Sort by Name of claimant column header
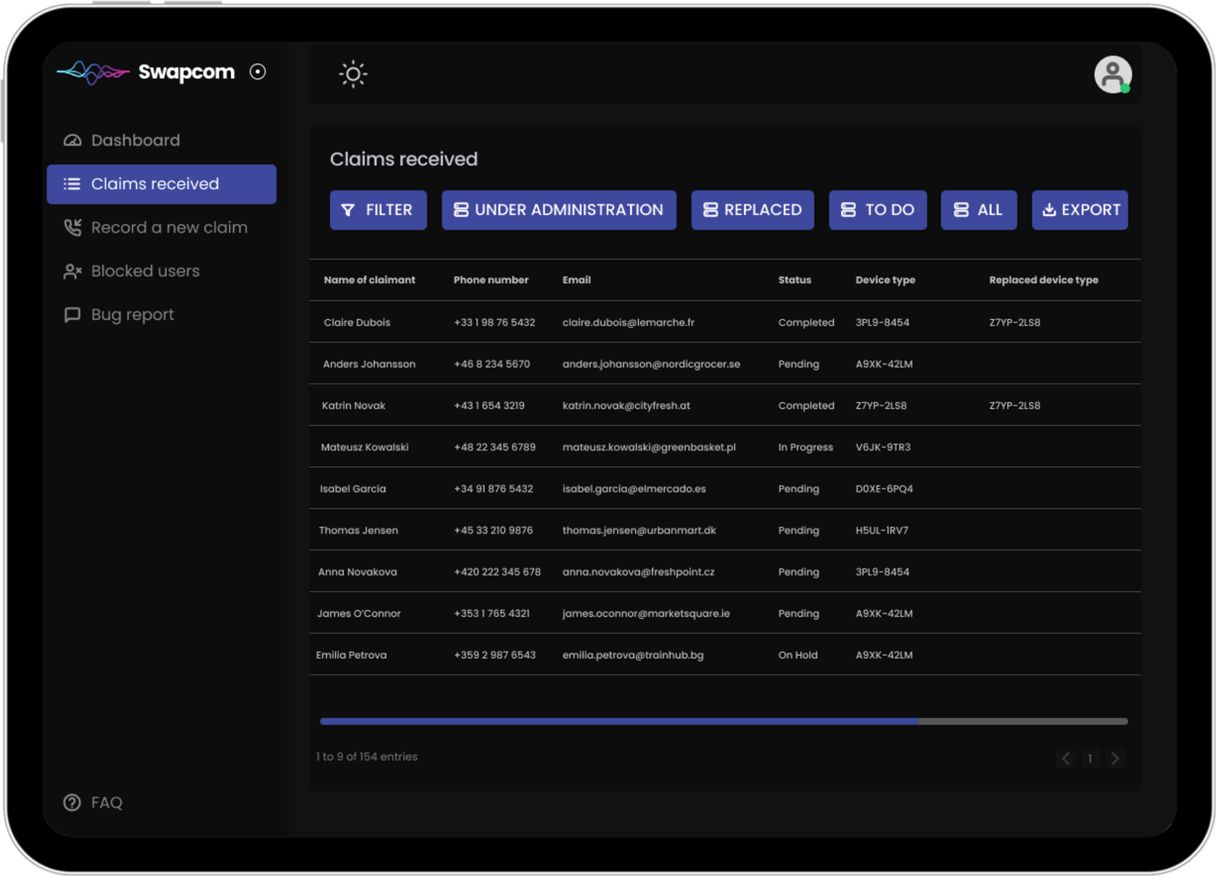 coord(369,280)
